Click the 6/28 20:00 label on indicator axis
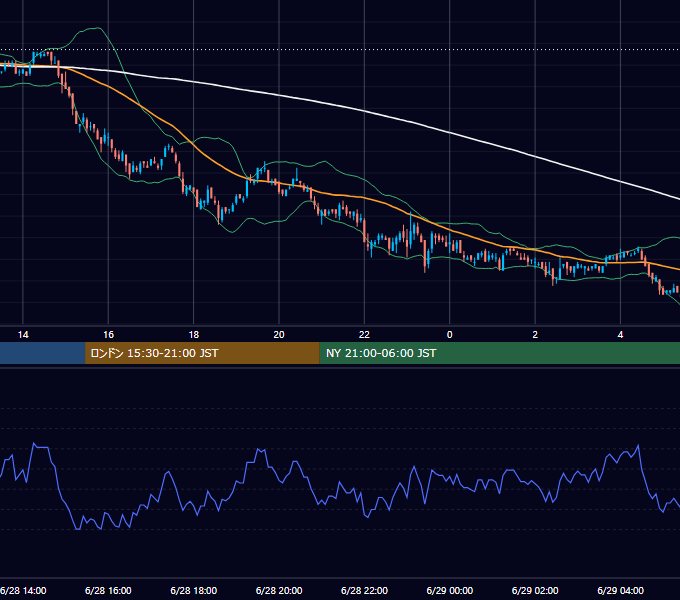Screen dimensions: 680x600 click(279, 590)
